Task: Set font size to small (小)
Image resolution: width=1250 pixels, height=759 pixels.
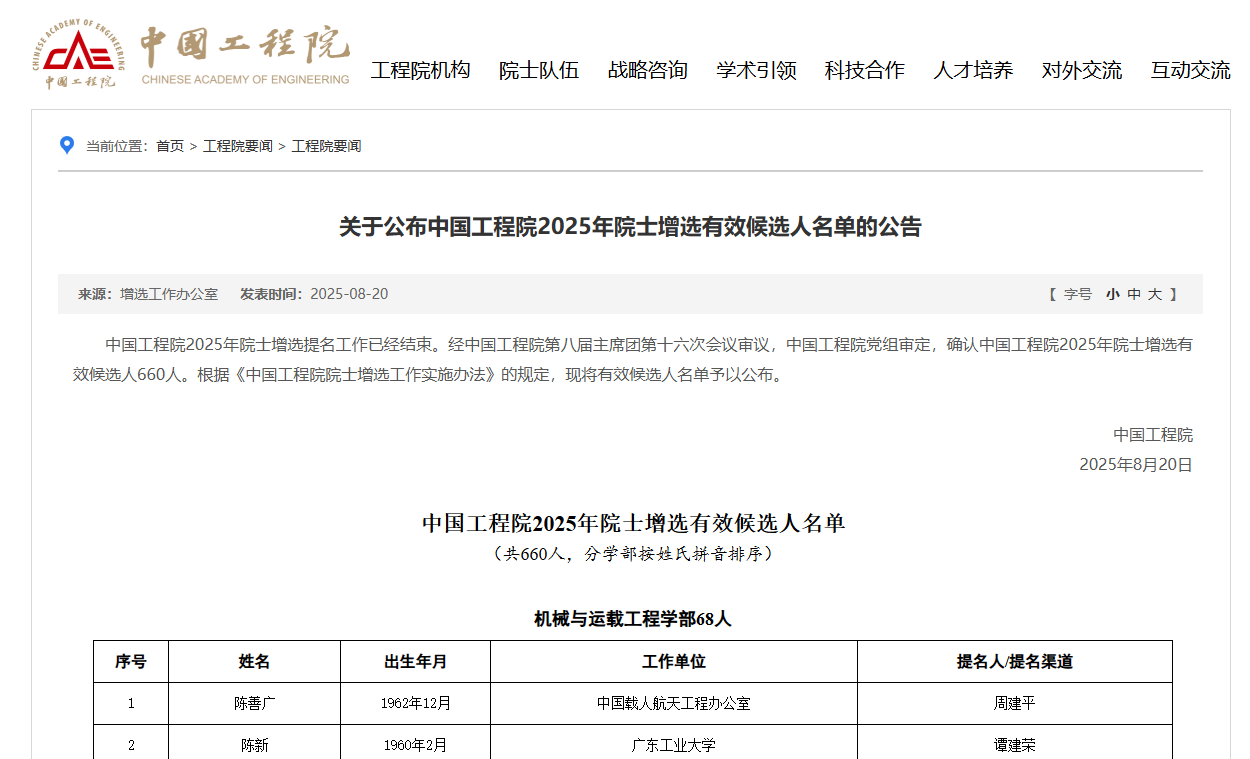Action: click(1112, 294)
